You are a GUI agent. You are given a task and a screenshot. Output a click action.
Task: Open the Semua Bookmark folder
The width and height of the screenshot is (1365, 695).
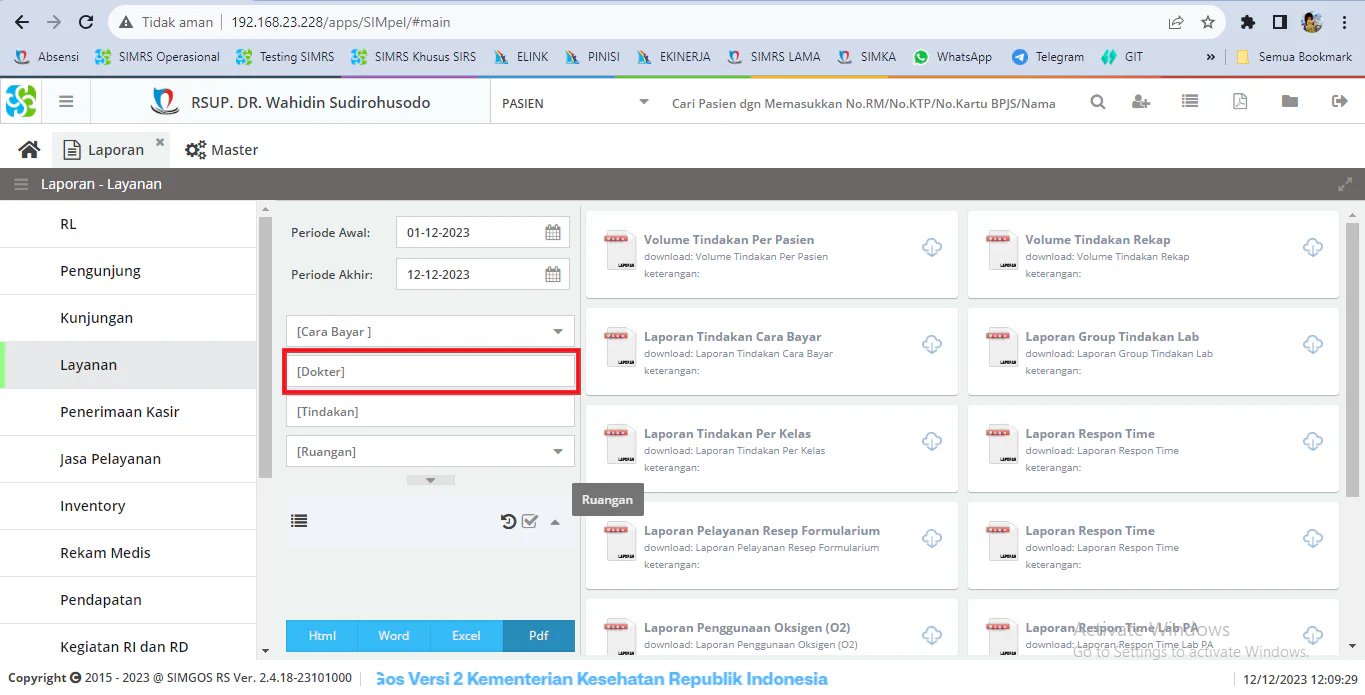tap(1294, 57)
